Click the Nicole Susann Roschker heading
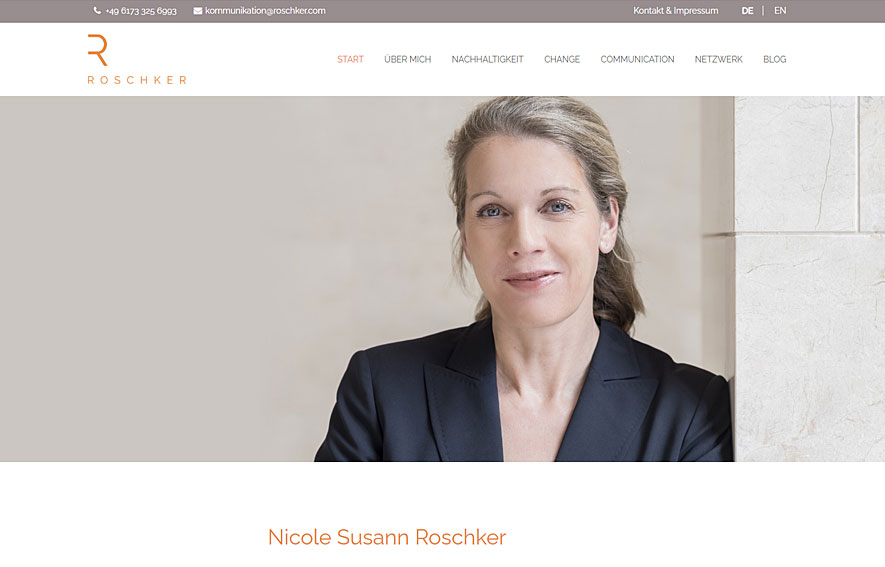Viewport: 885px width, 567px height. click(x=387, y=537)
